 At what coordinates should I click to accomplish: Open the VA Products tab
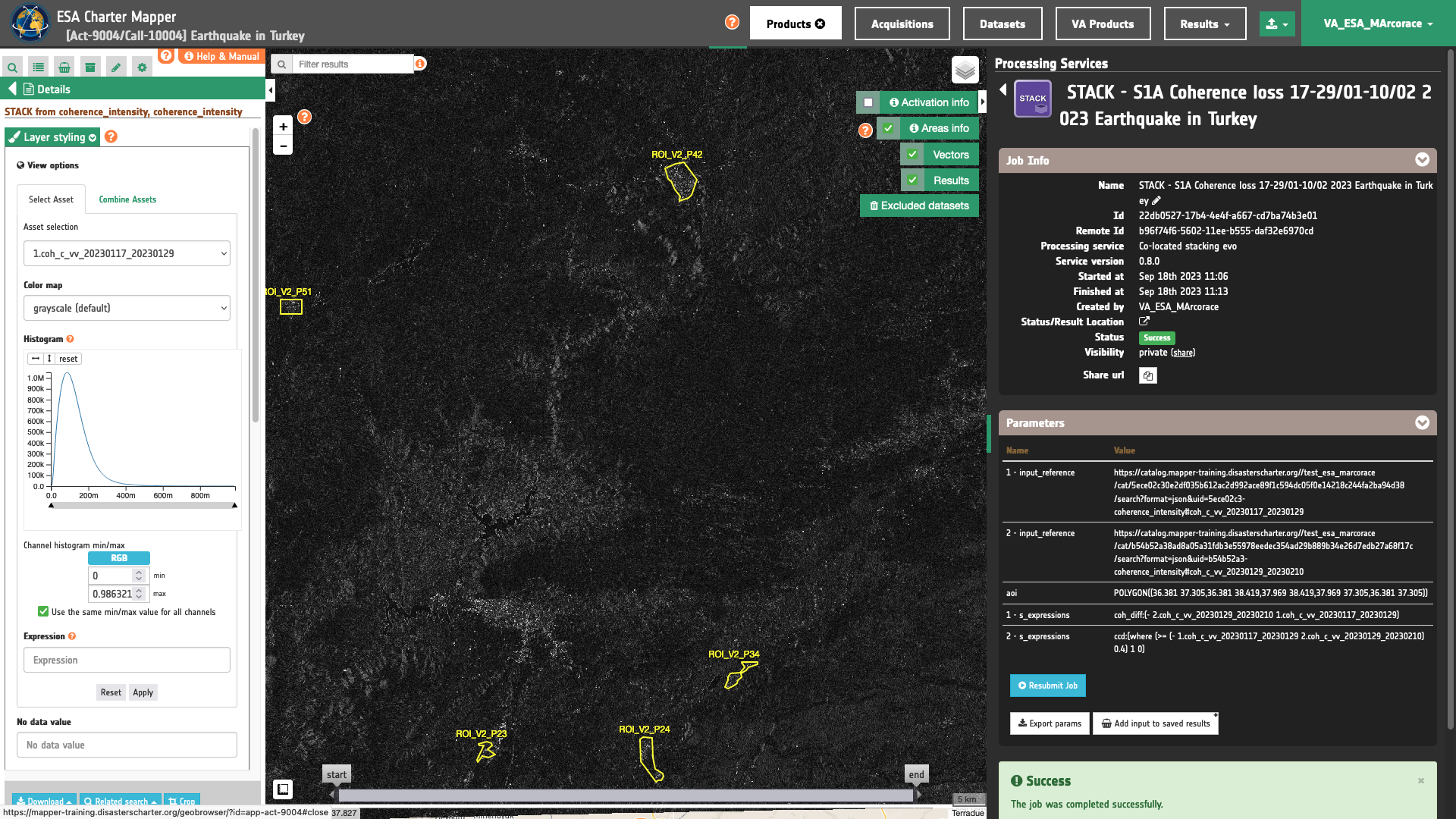(1103, 24)
